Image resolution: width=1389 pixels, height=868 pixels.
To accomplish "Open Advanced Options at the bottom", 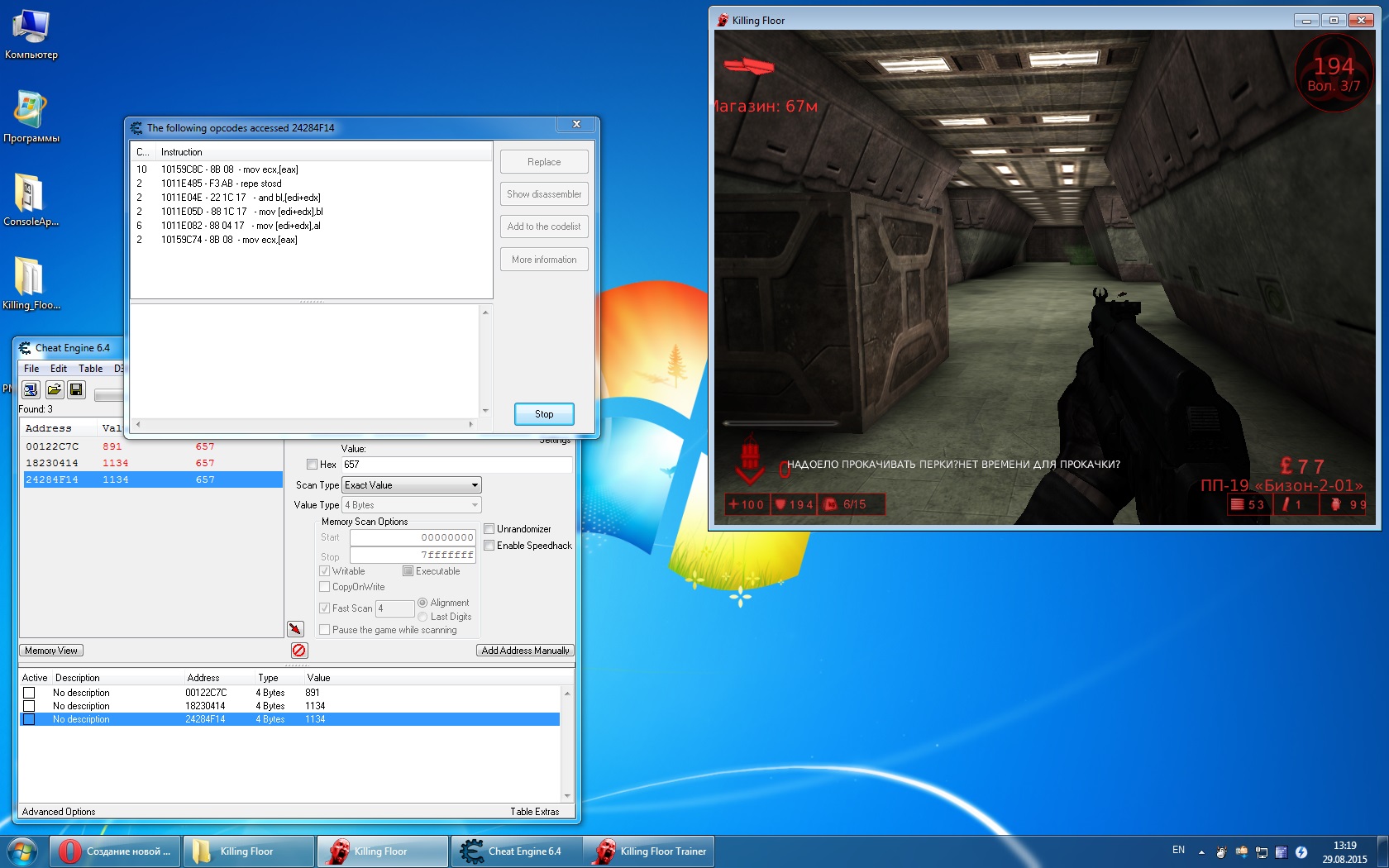I will coord(59,812).
